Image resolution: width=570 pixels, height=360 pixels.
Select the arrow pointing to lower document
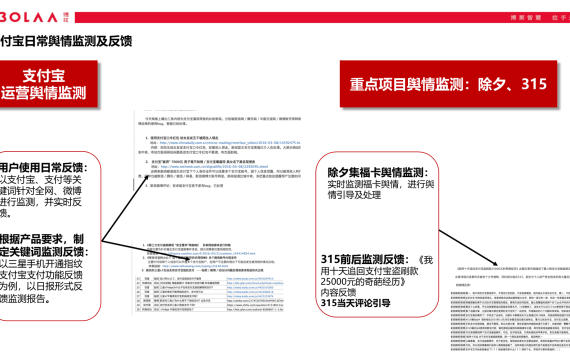[x=146, y=250]
